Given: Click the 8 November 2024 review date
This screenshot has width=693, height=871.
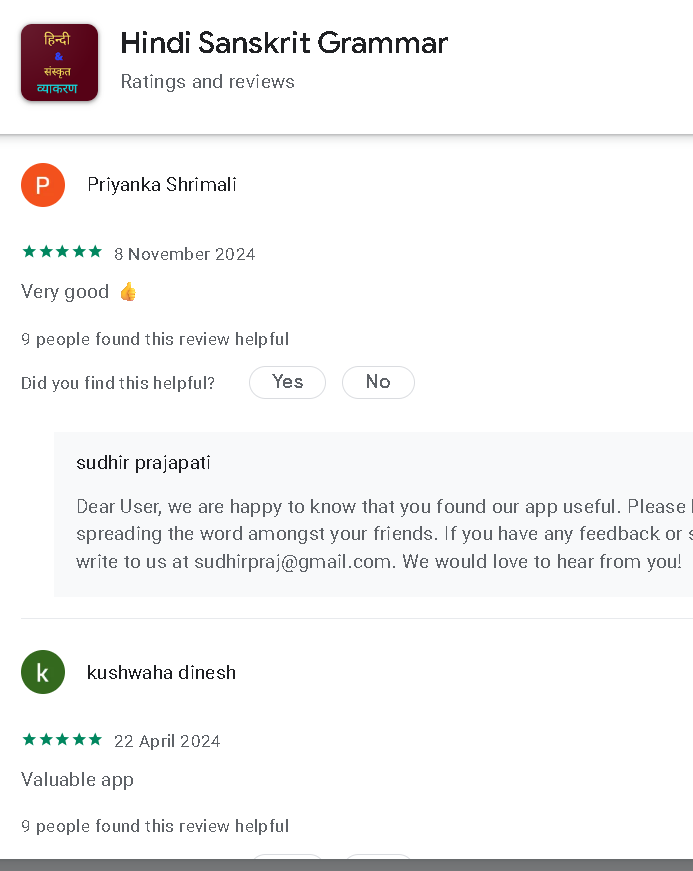Looking at the screenshot, I should (x=185, y=254).
